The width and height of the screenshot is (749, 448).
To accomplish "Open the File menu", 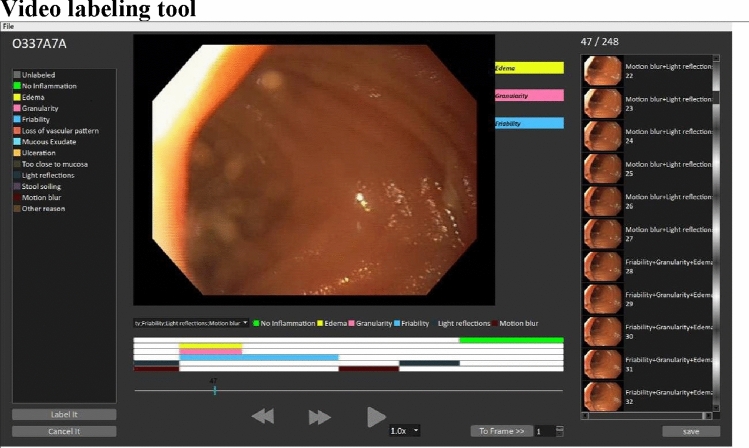I will 8,26.
